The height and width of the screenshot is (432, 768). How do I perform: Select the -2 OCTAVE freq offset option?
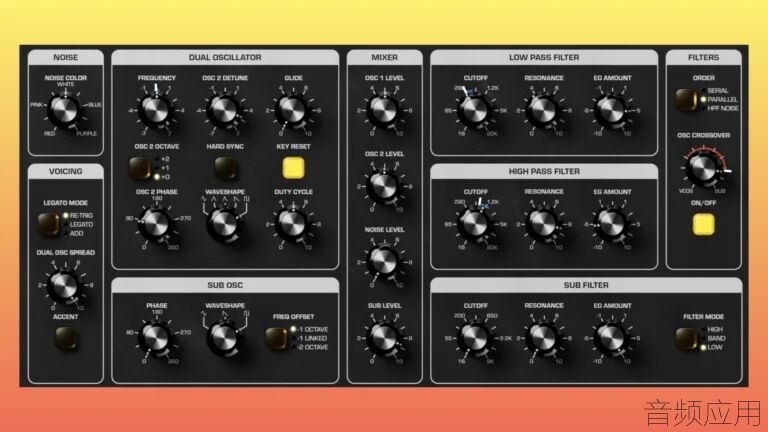tap(310, 347)
